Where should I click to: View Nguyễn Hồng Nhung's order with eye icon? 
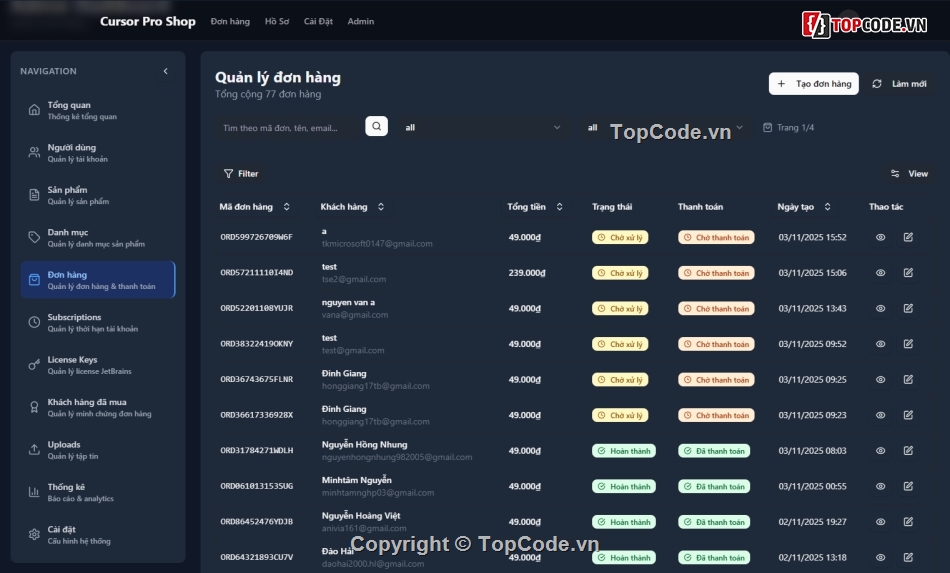[880, 451]
